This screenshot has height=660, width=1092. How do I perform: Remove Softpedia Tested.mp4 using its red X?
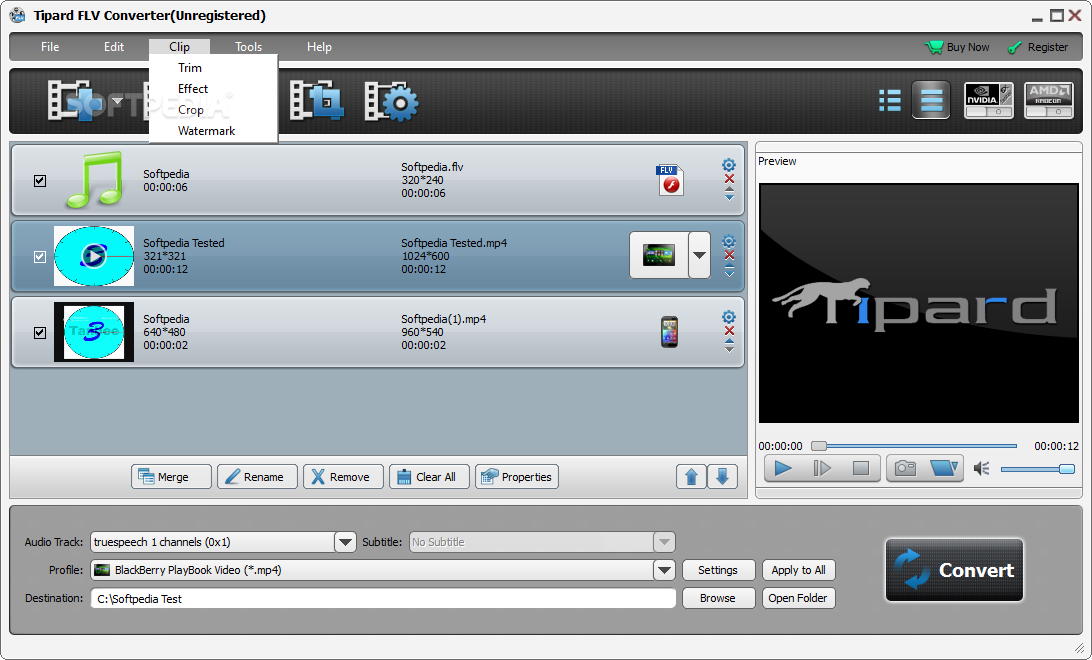[729, 255]
